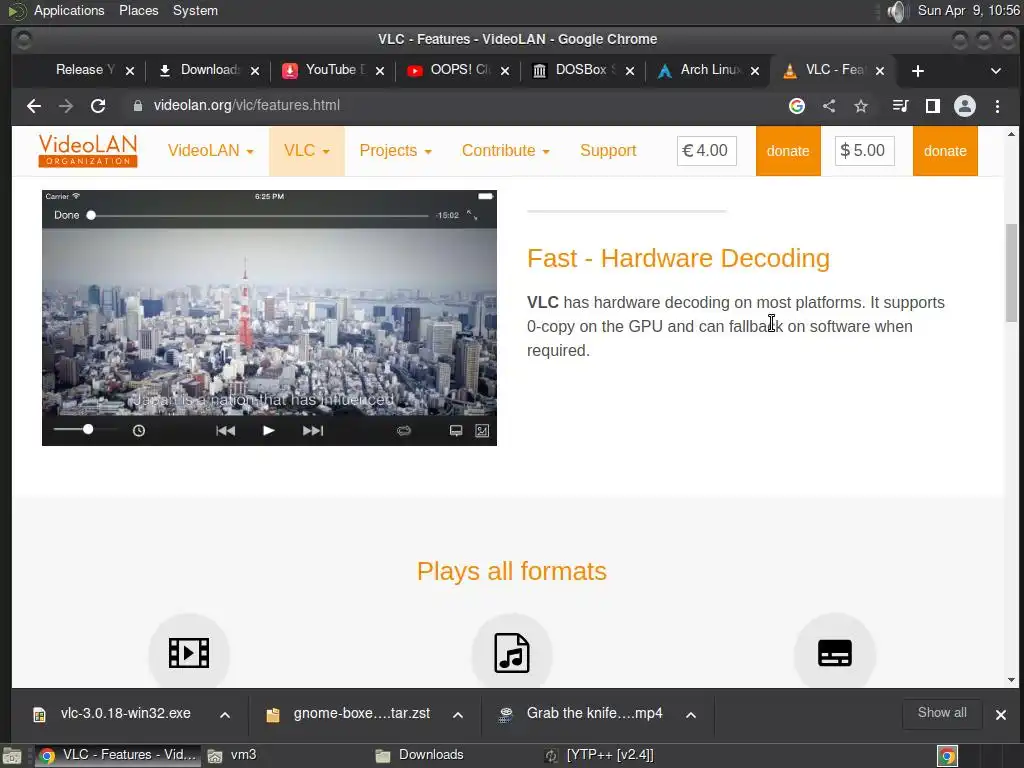Open the Contribute dropdown menu
This screenshot has width=1024, height=768.
click(x=505, y=151)
